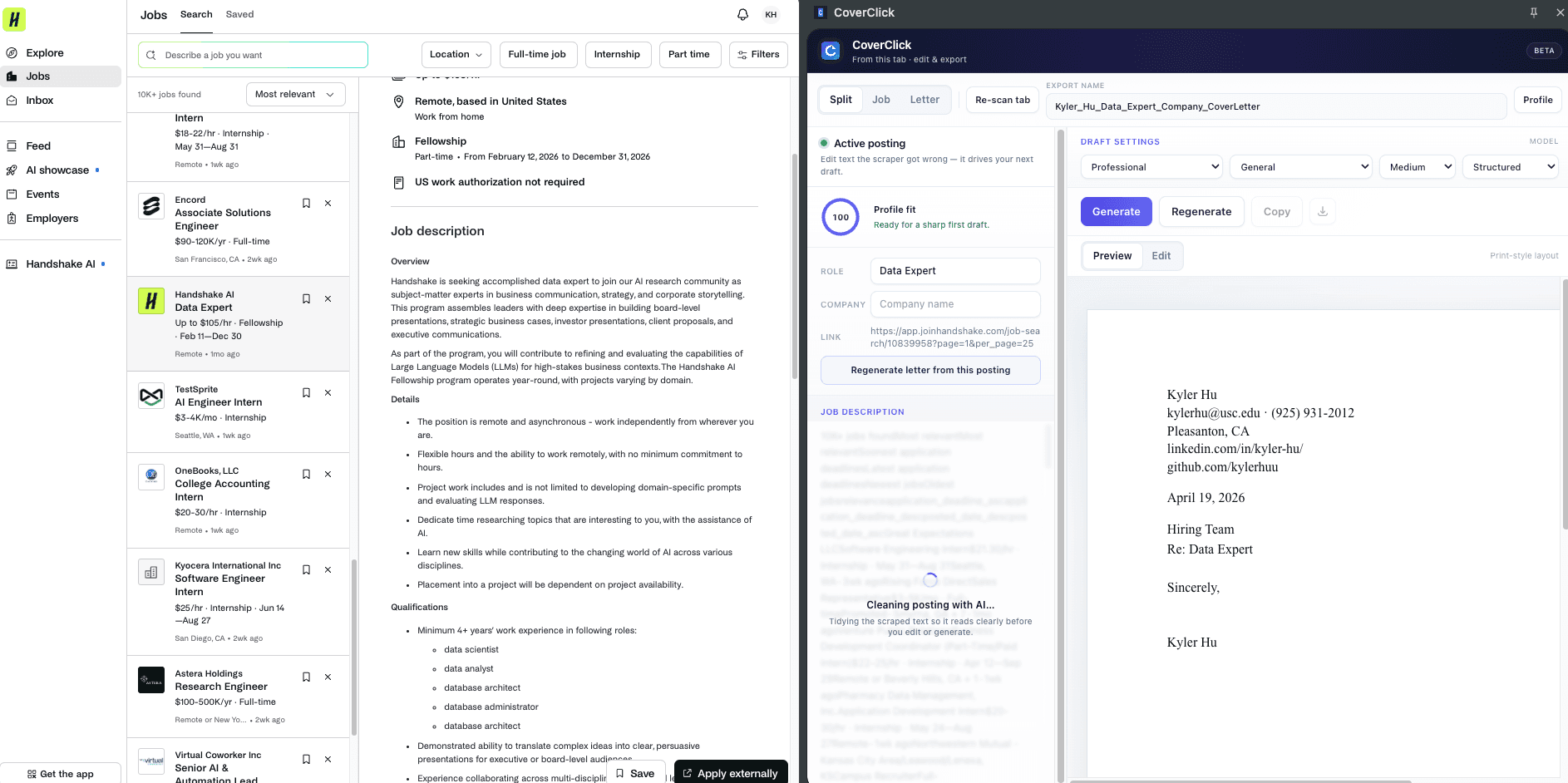This screenshot has height=783, width=1568.
Task: Dismiss the Astera Holdings Research Engineer job
Action: [328, 677]
